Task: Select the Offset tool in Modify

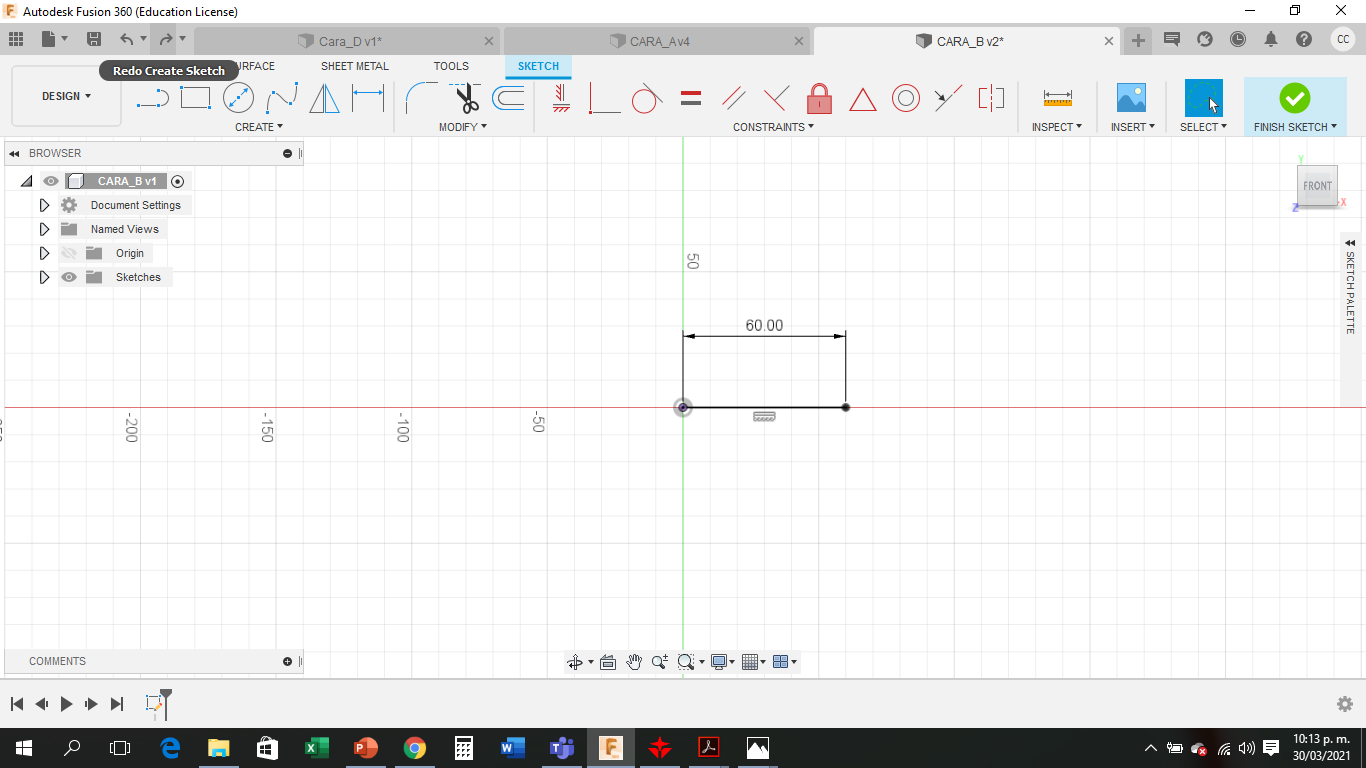Action: click(508, 98)
